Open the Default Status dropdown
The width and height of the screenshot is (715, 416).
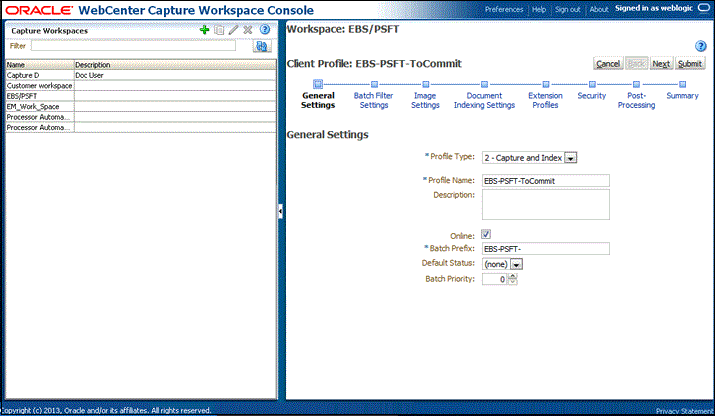516,264
